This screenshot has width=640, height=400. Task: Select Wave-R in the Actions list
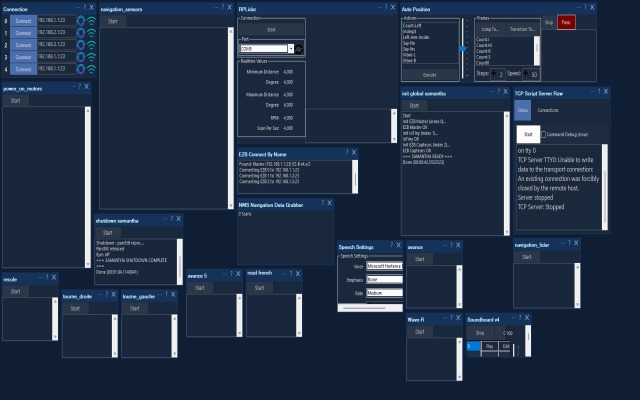click(x=409, y=60)
